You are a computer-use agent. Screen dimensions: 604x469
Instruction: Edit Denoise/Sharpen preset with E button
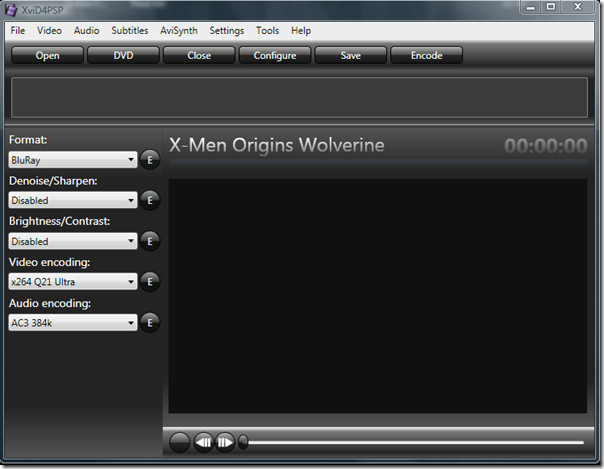[x=150, y=200]
